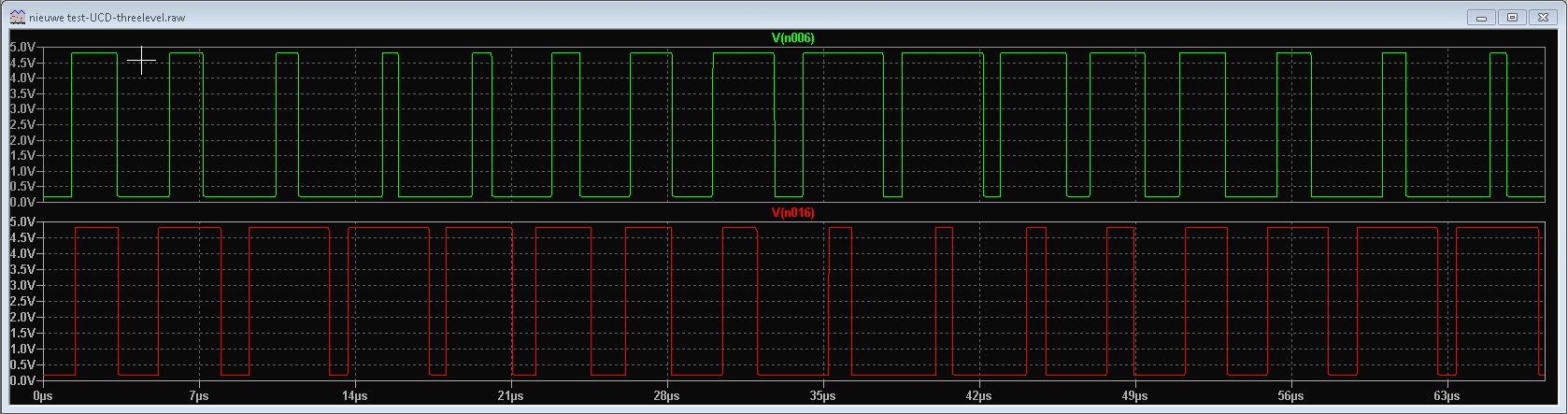
Task: Close the waveform window
Action: [x=1544, y=17]
